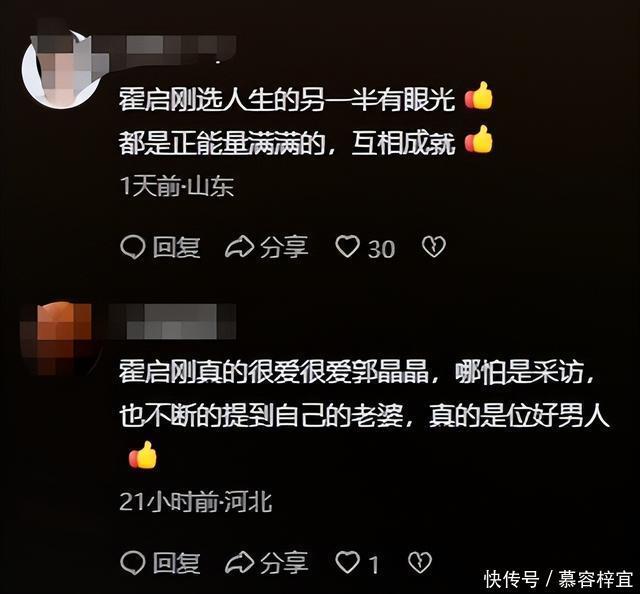Like the Hebei comment with 1 like

(347, 562)
